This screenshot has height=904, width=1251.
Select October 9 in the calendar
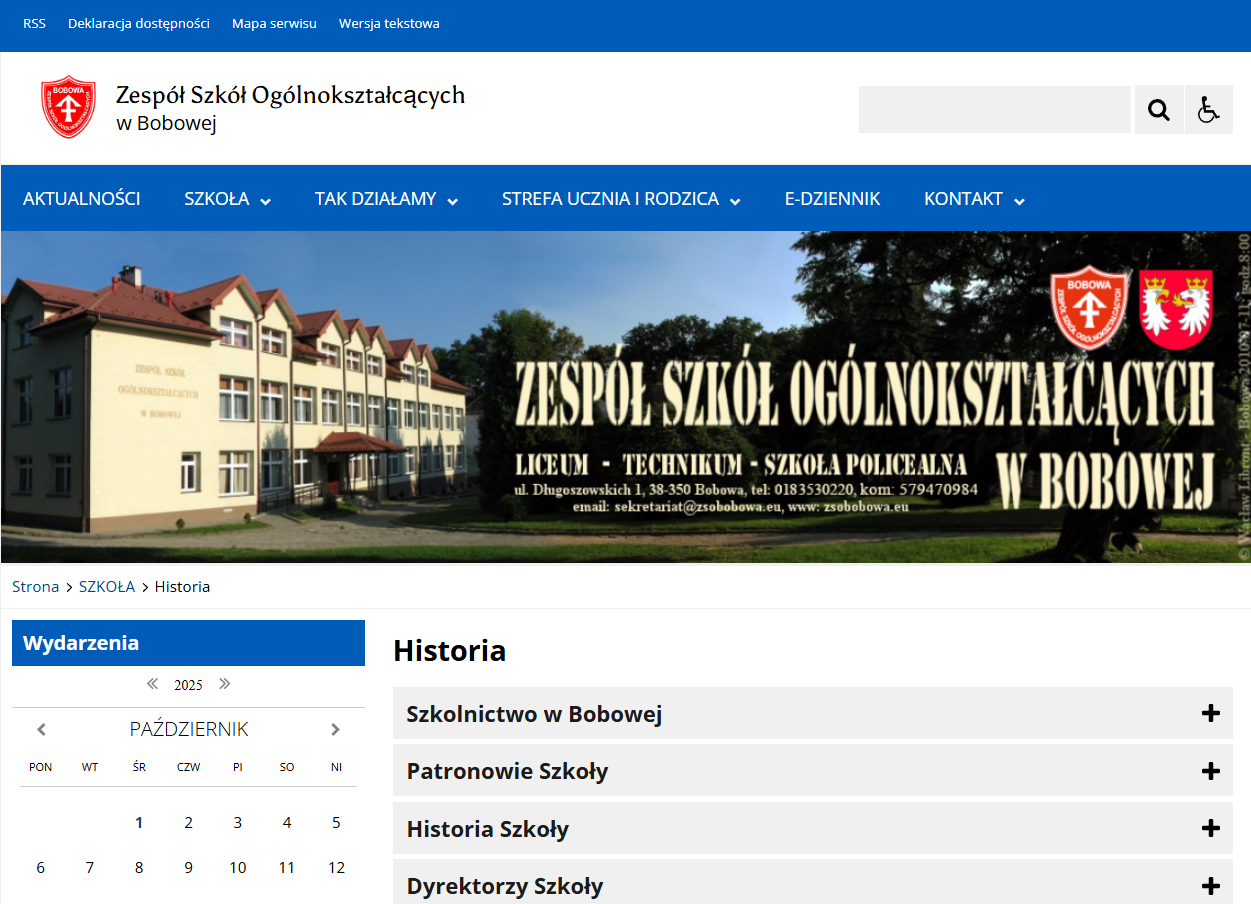point(188,868)
